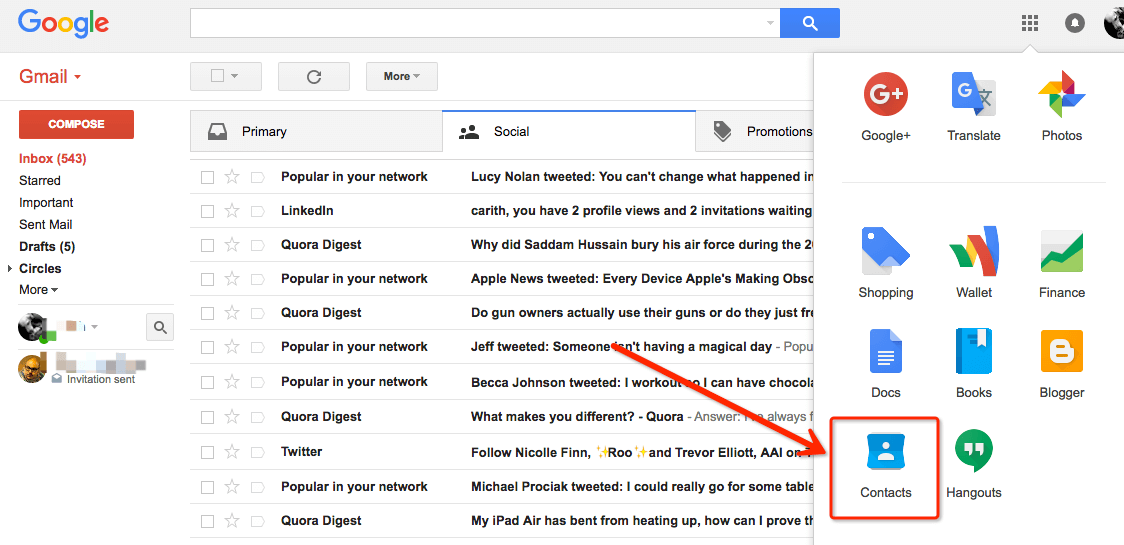The image size is (1124, 545).
Task: Open the Starred folder
Action: (x=39, y=181)
